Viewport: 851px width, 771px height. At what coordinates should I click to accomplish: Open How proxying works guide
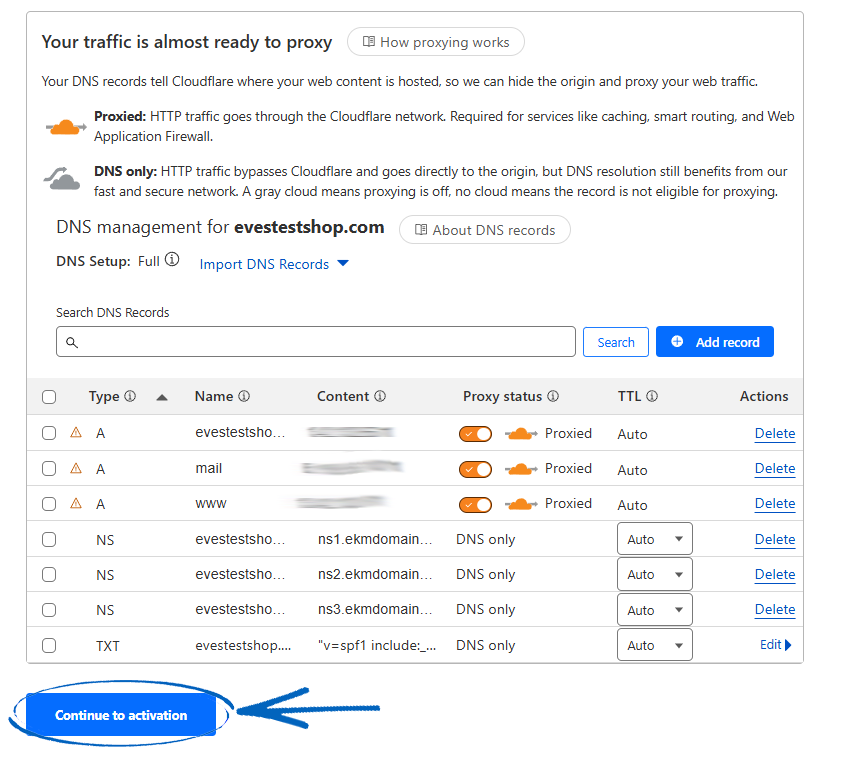pos(436,42)
